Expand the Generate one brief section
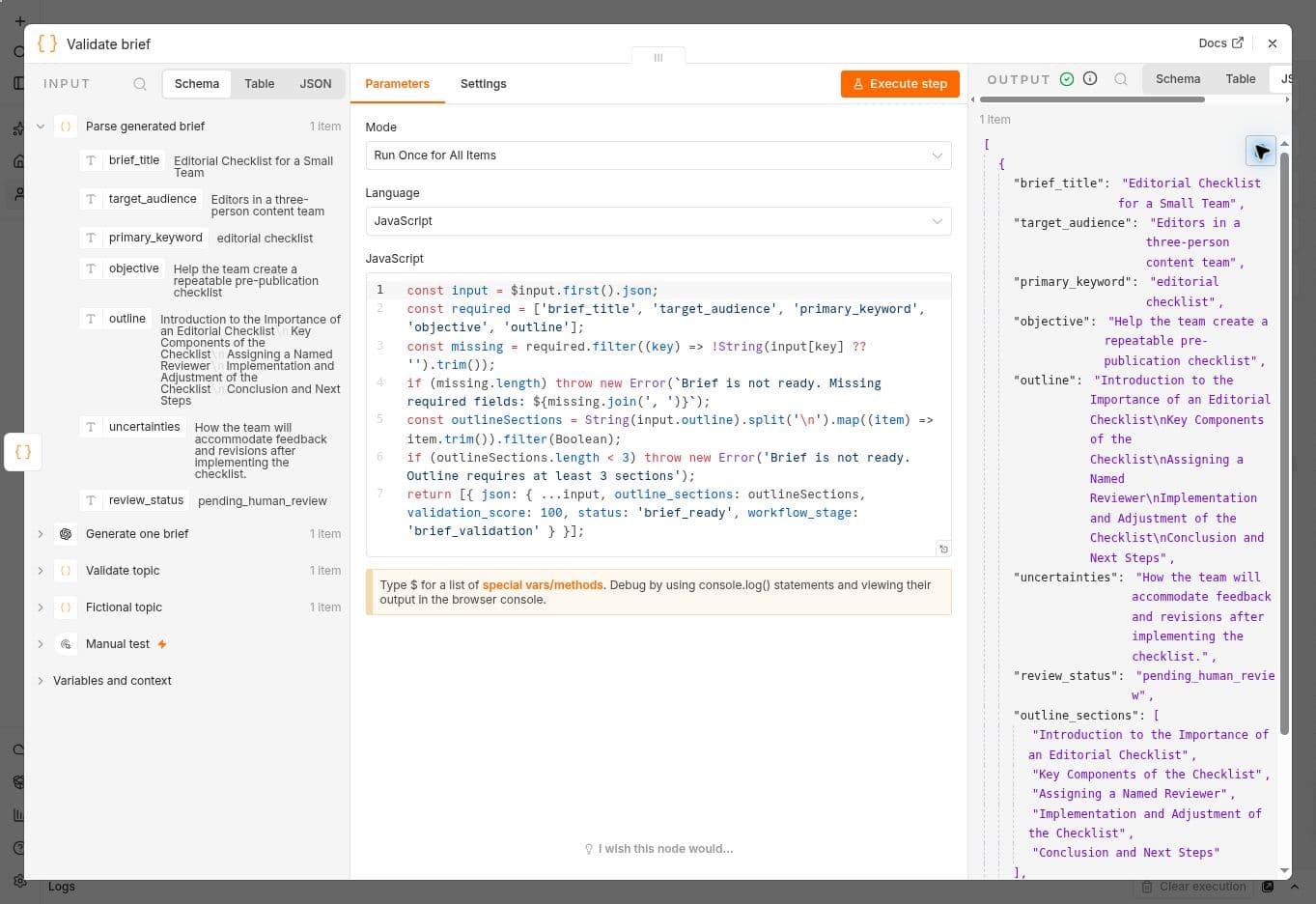The width and height of the screenshot is (1316, 904). pyautogui.click(x=41, y=534)
